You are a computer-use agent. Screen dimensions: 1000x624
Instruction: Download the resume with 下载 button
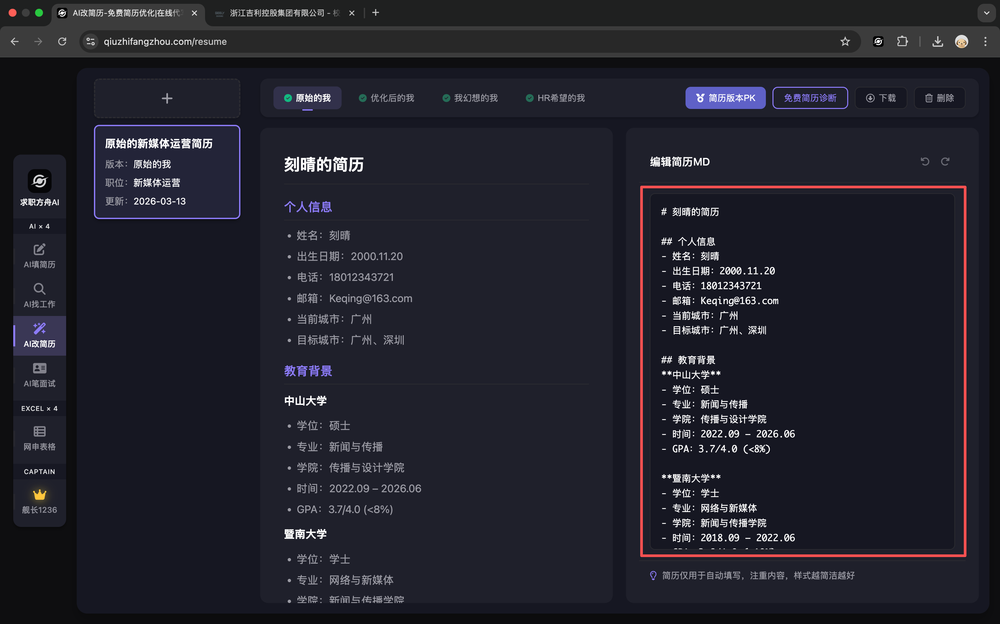click(881, 98)
